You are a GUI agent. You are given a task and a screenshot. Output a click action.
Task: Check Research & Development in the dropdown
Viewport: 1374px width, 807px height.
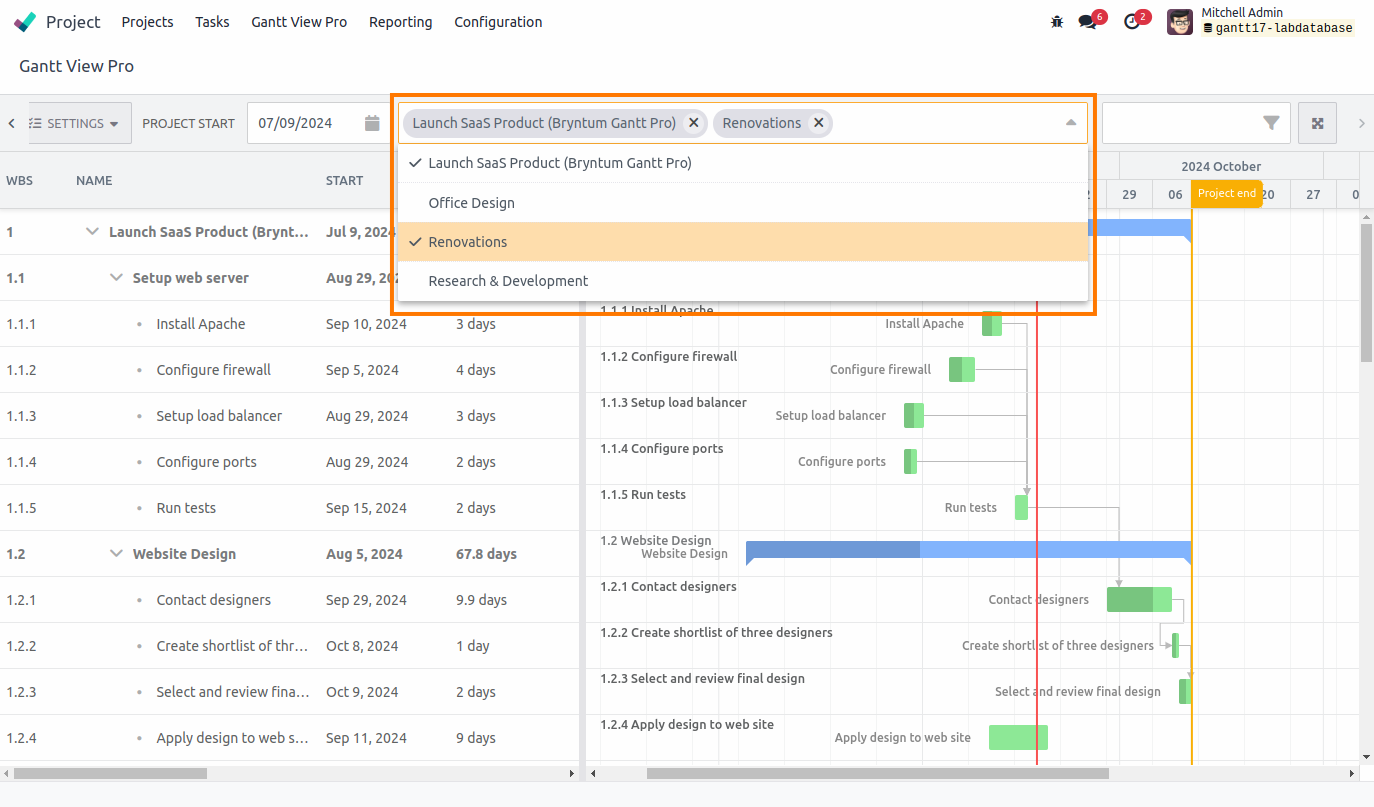pos(509,280)
